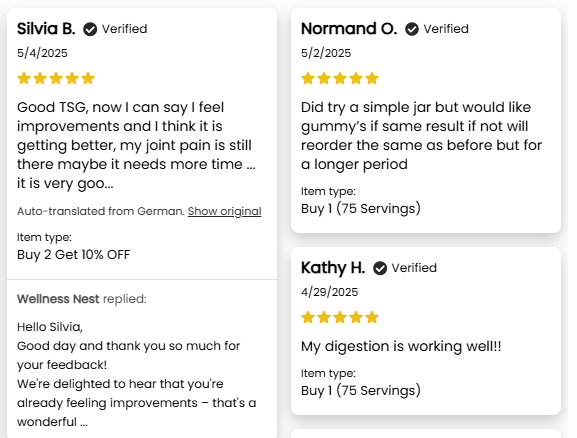This screenshot has width=577, height=438.
Task: Click 'Wellness Nest replied' header
Action: (82, 299)
